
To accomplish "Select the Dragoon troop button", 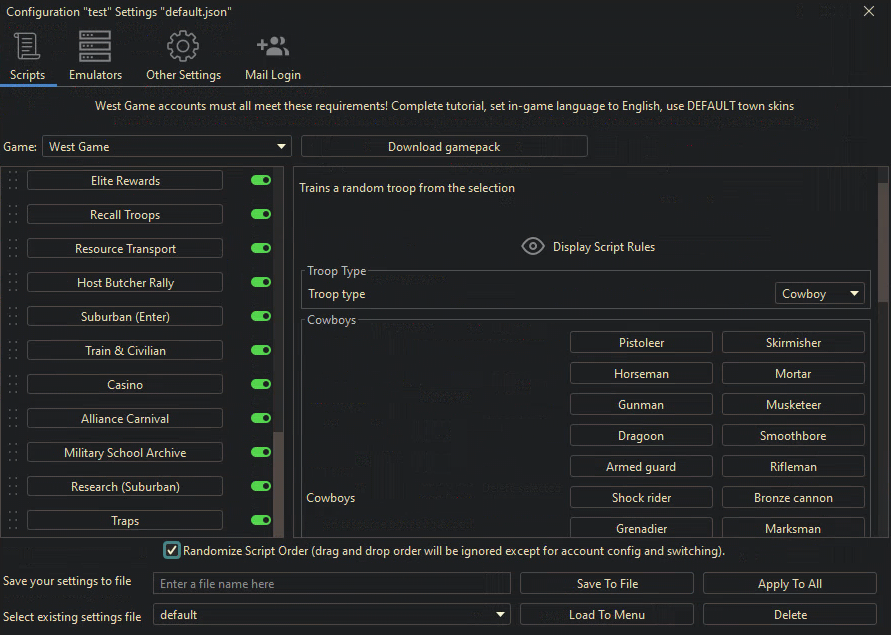I will [x=641, y=435].
